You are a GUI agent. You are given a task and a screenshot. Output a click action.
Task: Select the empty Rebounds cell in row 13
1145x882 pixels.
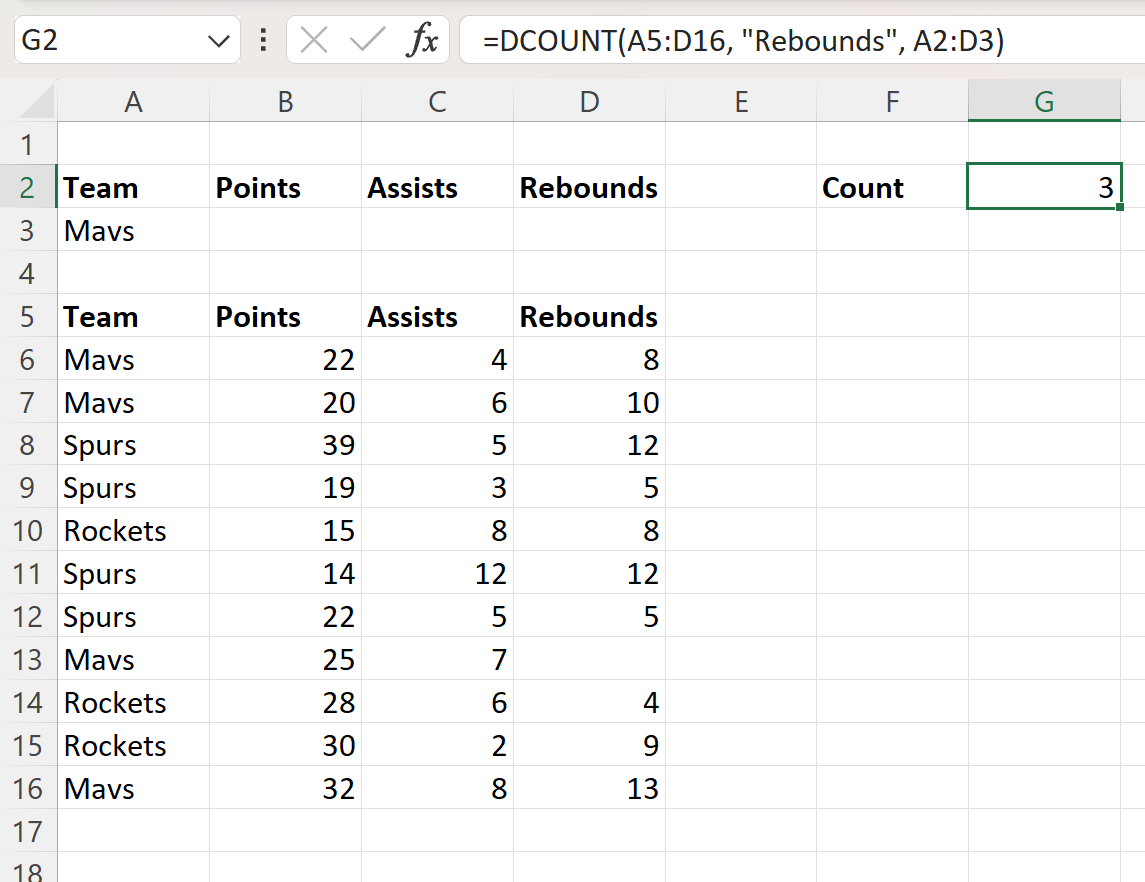[588, 659]
